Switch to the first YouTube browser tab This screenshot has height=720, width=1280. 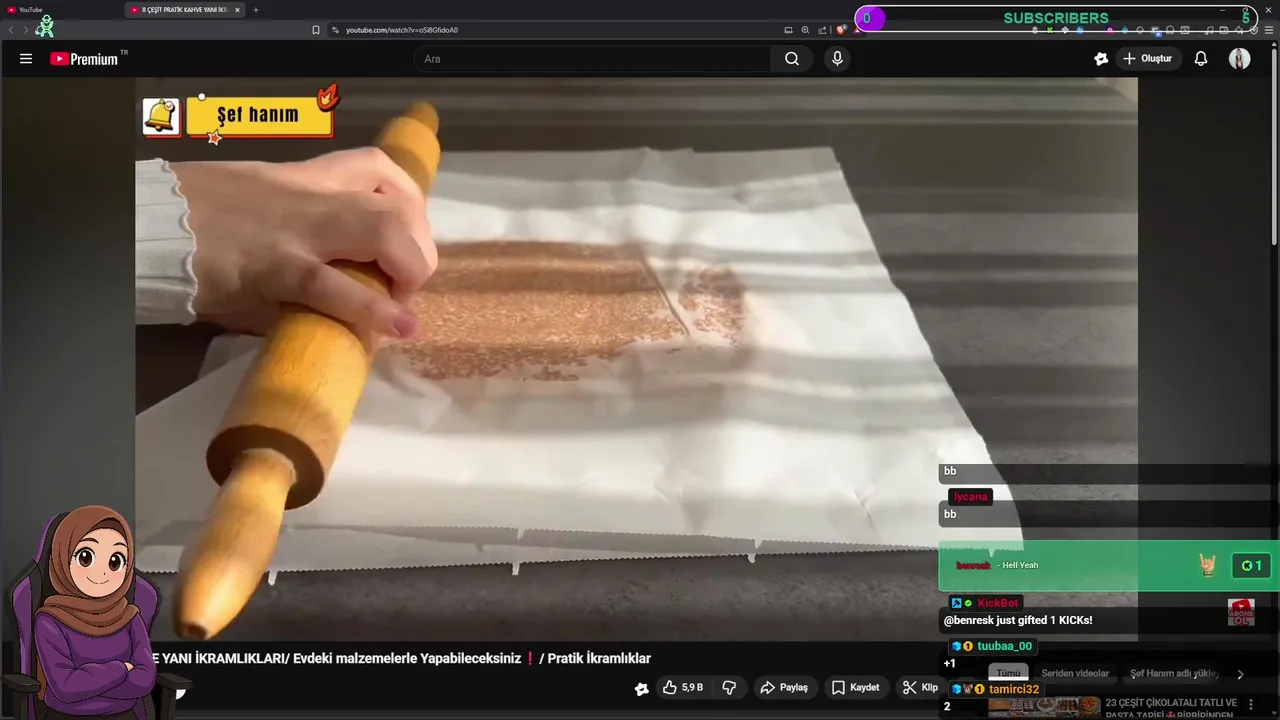tap(60, 10)
